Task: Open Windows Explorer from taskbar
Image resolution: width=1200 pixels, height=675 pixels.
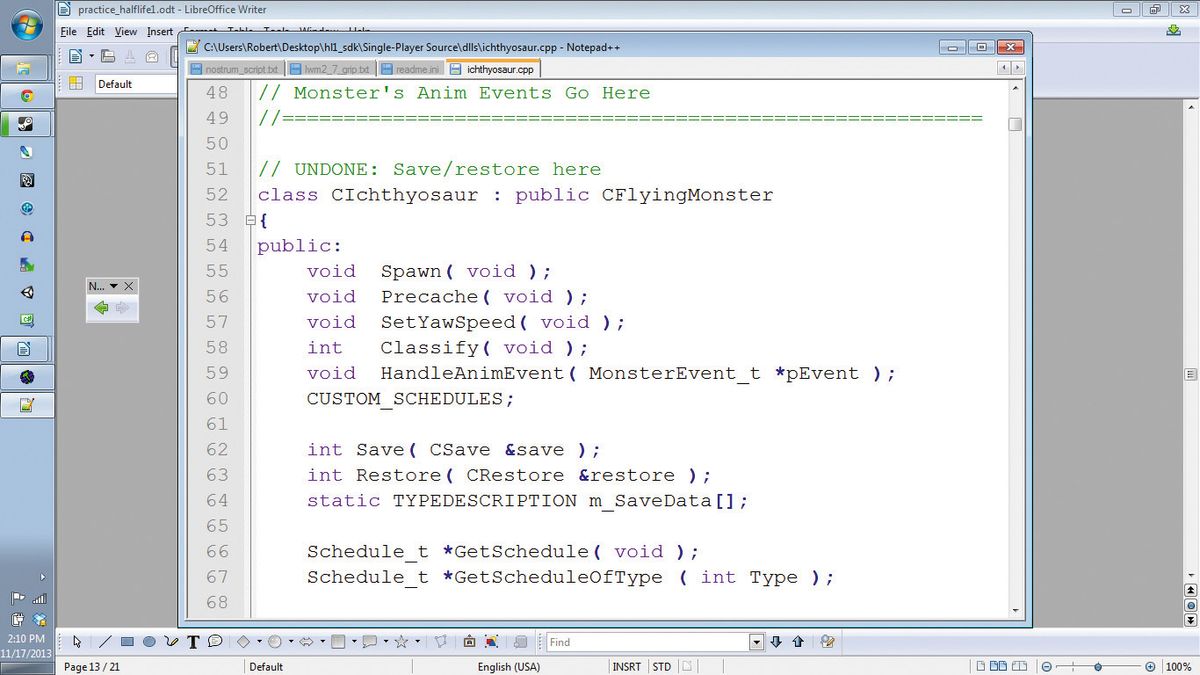Action: (27, 68)
